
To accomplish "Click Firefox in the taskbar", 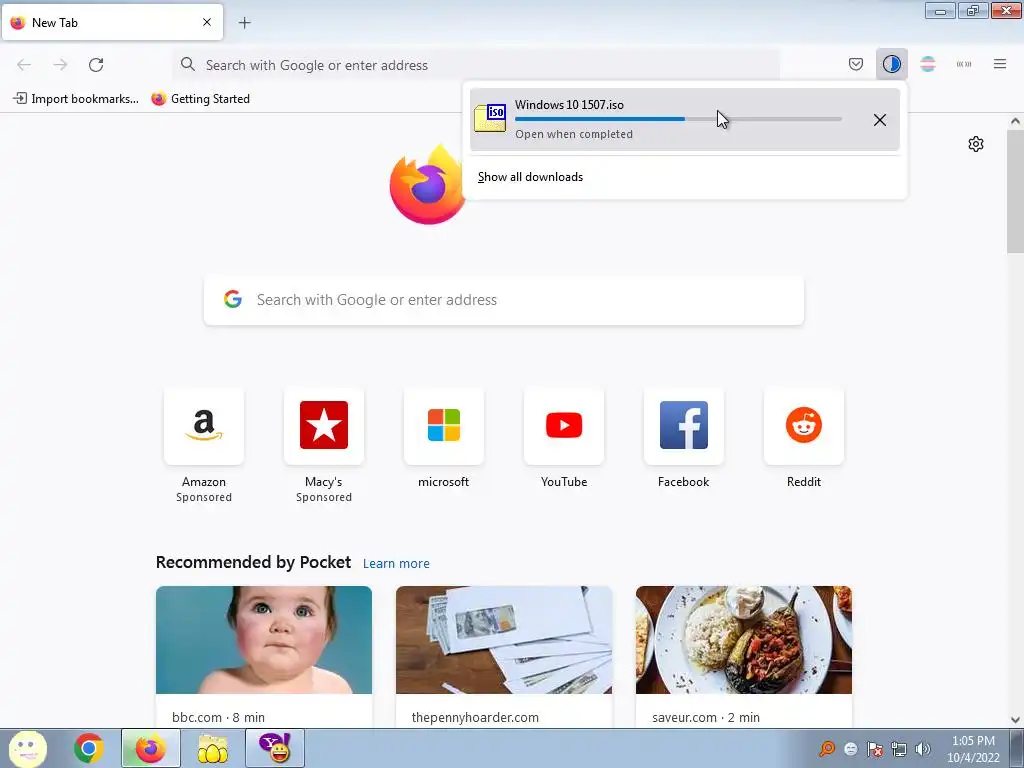I will 151,748.
